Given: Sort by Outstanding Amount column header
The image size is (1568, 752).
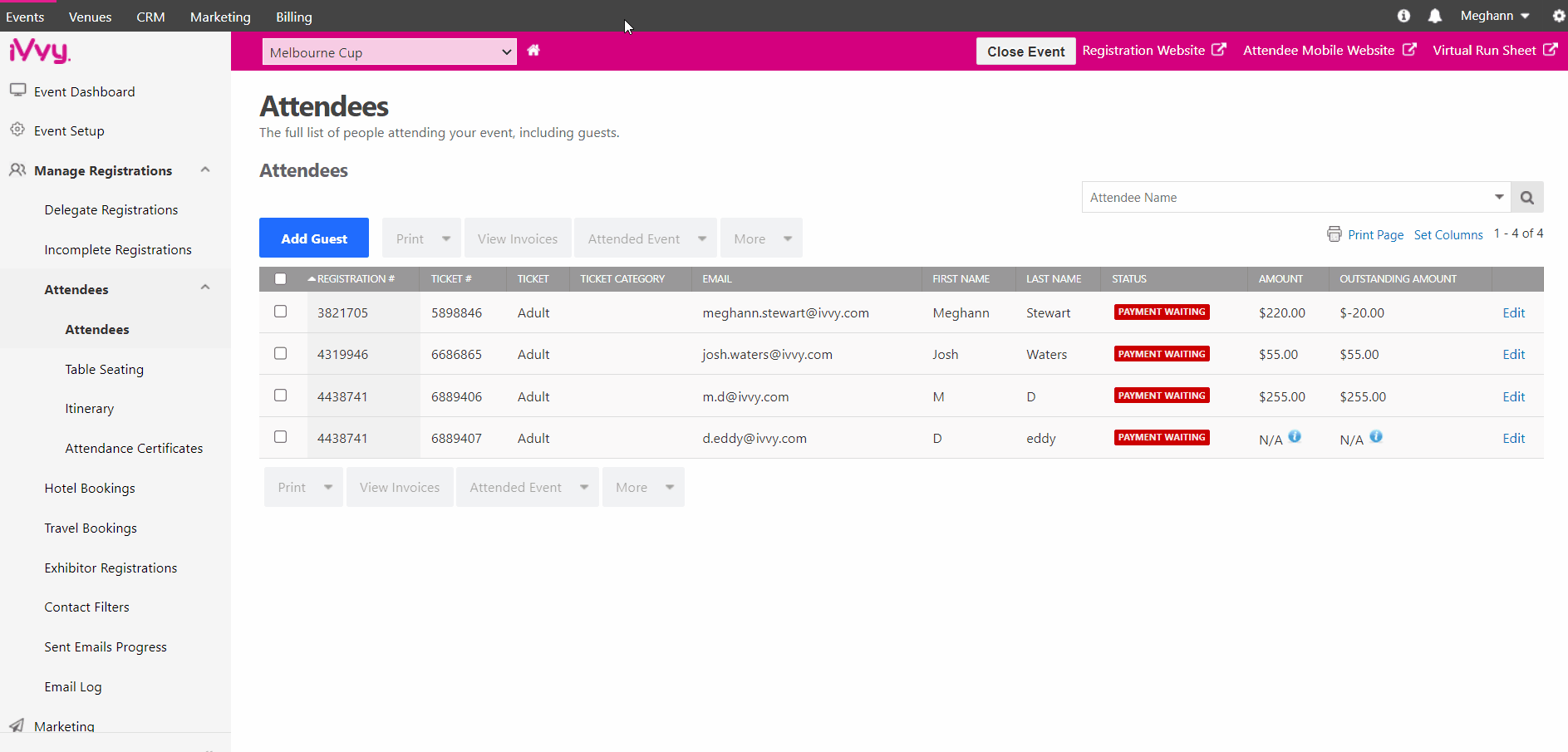Looking at the screenshot, I should pyautogui.click(x=1398, y=279).
